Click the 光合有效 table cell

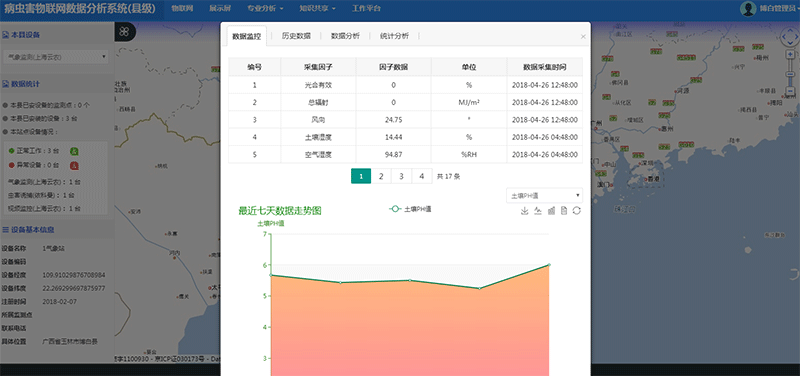(x=318, y=85)
